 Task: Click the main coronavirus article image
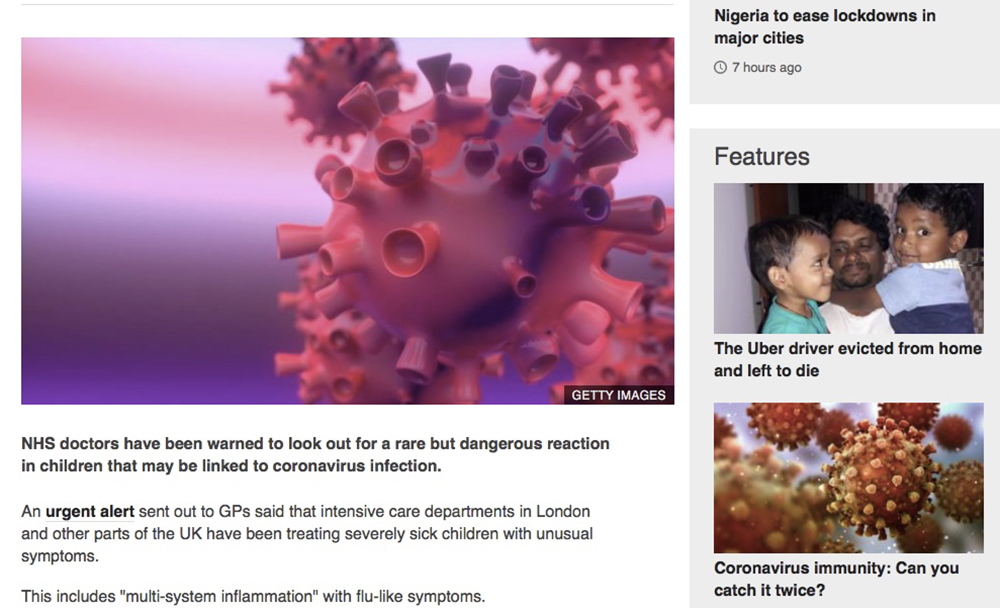tap(348, 221)
